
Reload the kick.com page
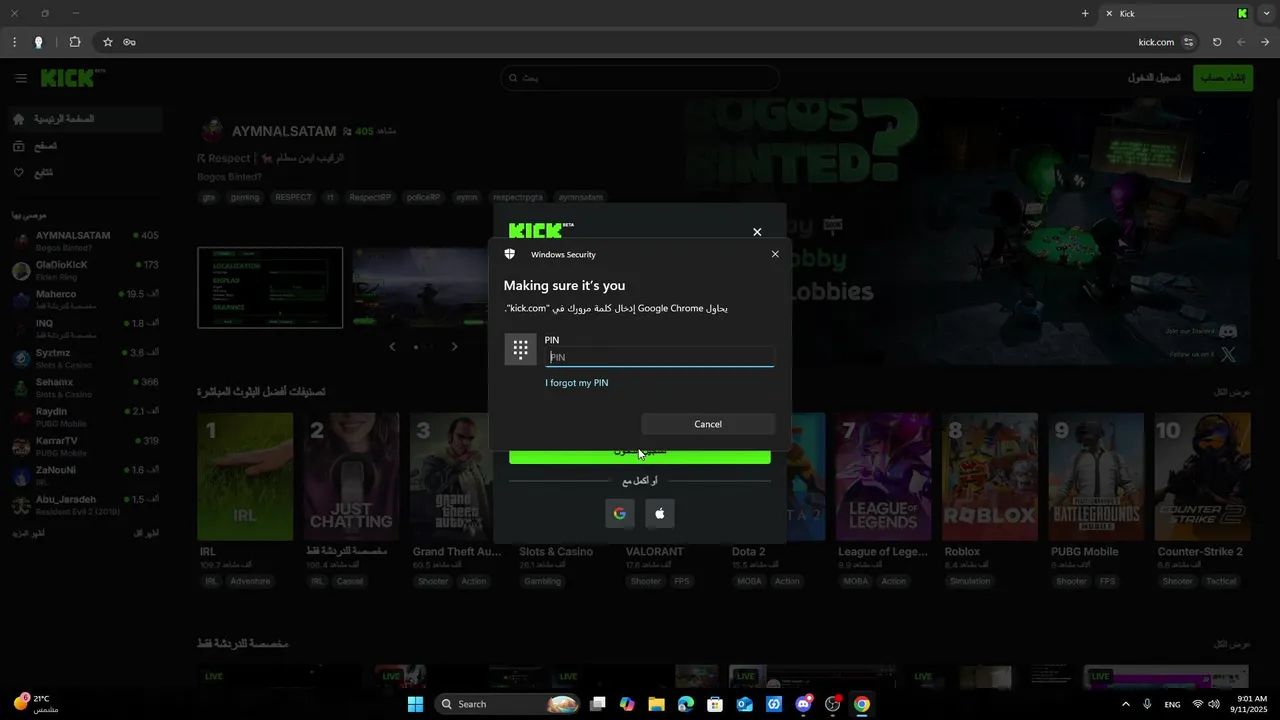(1217, 42)
